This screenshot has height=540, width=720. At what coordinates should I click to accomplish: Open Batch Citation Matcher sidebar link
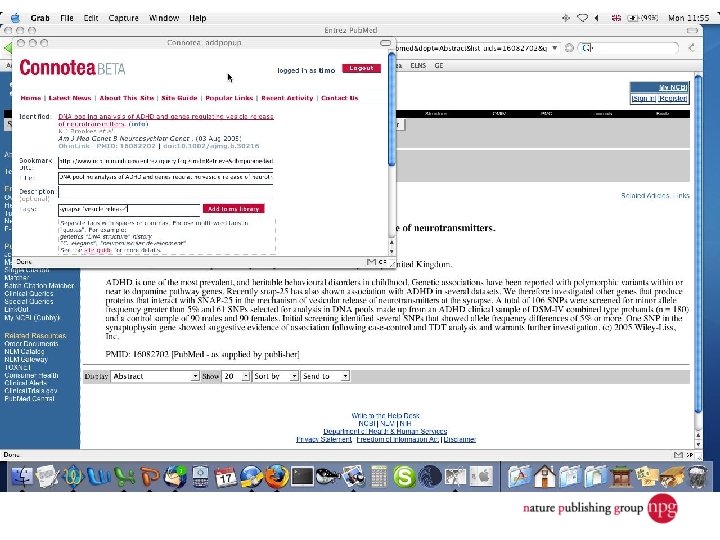[x=39, y=286]
